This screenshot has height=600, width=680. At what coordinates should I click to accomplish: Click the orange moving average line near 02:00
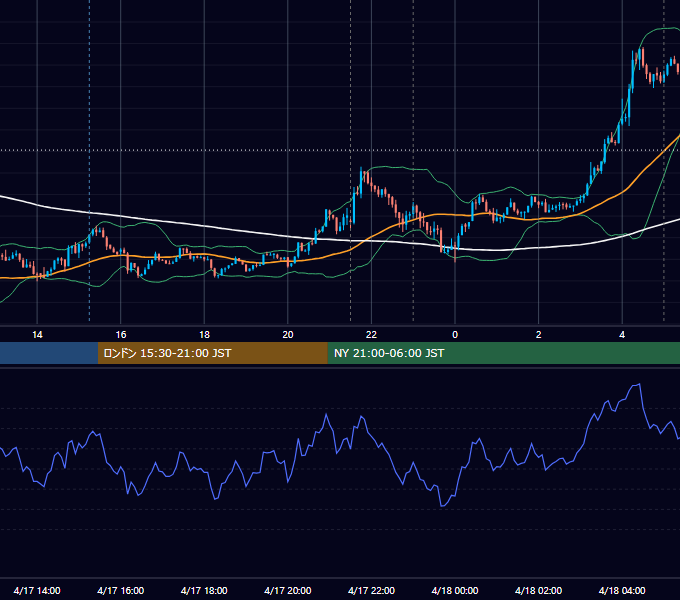pos(538,219)
